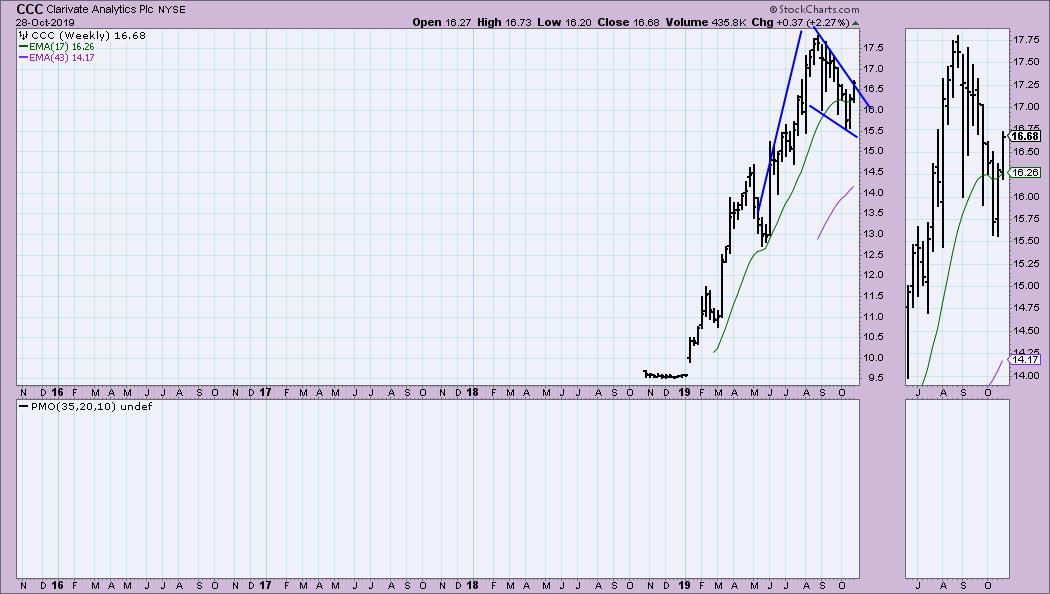
Task: Click year 16 on PMO panel bottom axis
Action: click(58, 585)
